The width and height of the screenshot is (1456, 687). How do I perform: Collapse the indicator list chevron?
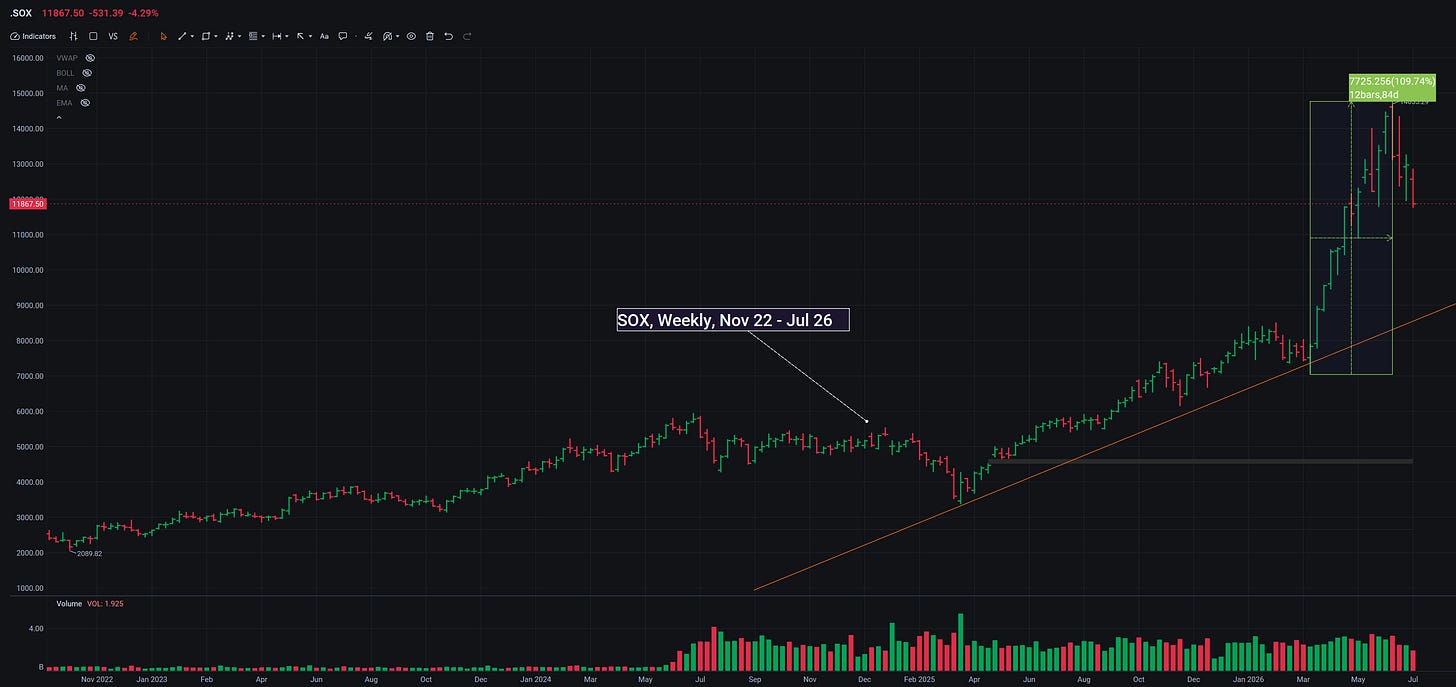pyautogui.click(x=59, y=118)
